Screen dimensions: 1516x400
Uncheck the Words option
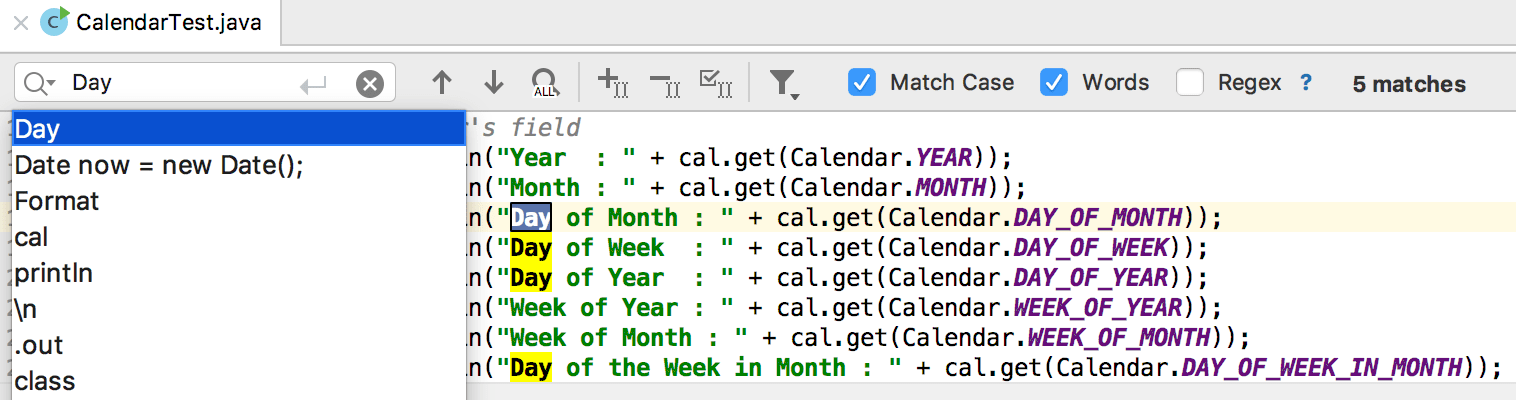coord(1054,82)
